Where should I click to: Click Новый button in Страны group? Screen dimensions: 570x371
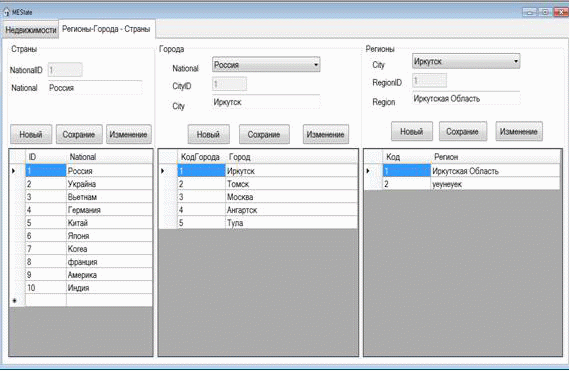pos(31,134)
